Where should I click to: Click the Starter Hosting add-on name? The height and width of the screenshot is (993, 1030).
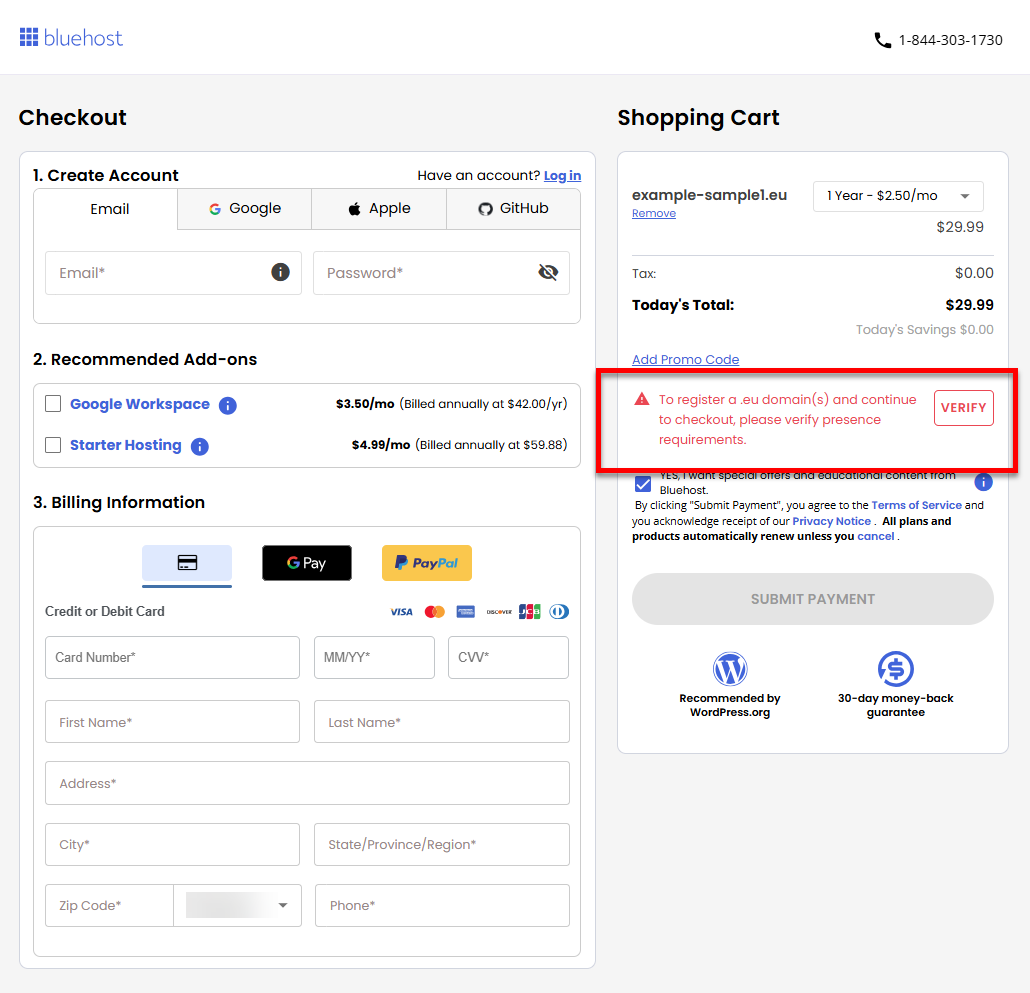[125, 445]
